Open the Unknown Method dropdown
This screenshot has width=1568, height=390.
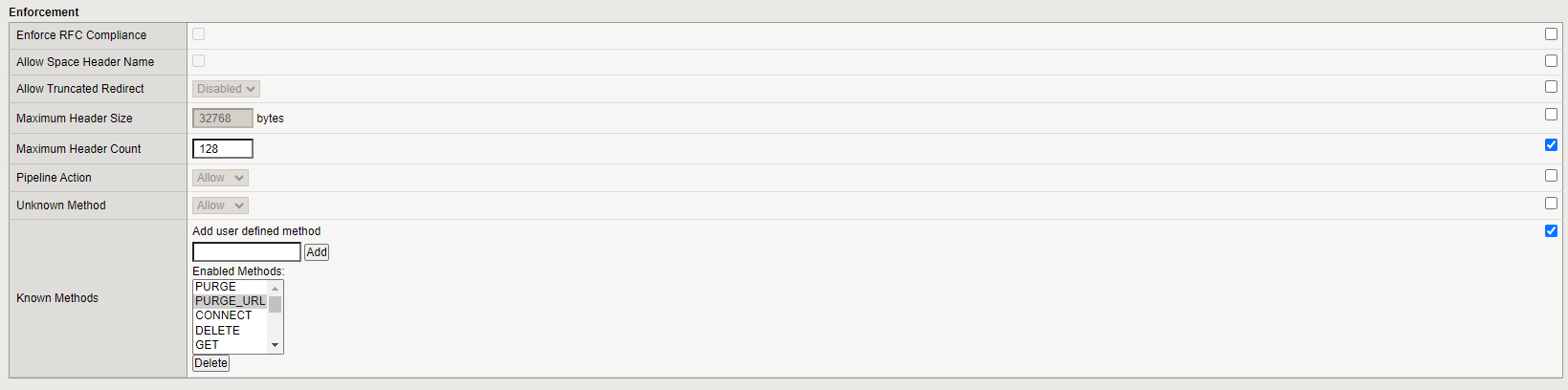[220, 206]
